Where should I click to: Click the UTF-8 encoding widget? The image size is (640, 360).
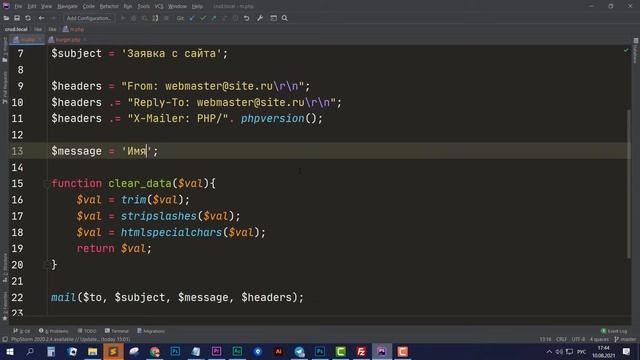pos(578,339)
